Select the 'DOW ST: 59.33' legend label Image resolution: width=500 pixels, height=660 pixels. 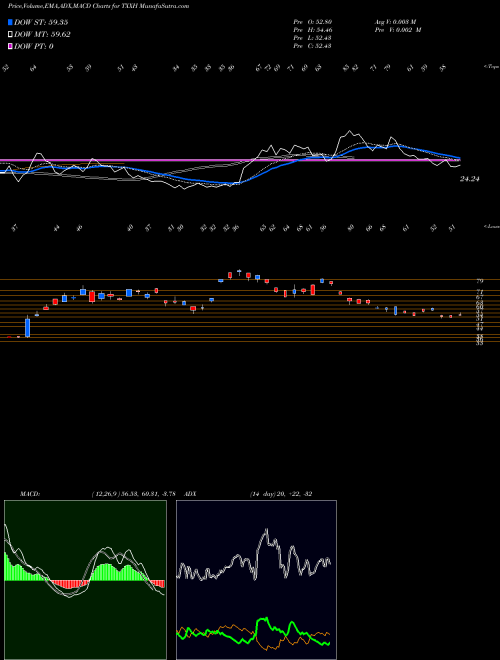[41, 22]
